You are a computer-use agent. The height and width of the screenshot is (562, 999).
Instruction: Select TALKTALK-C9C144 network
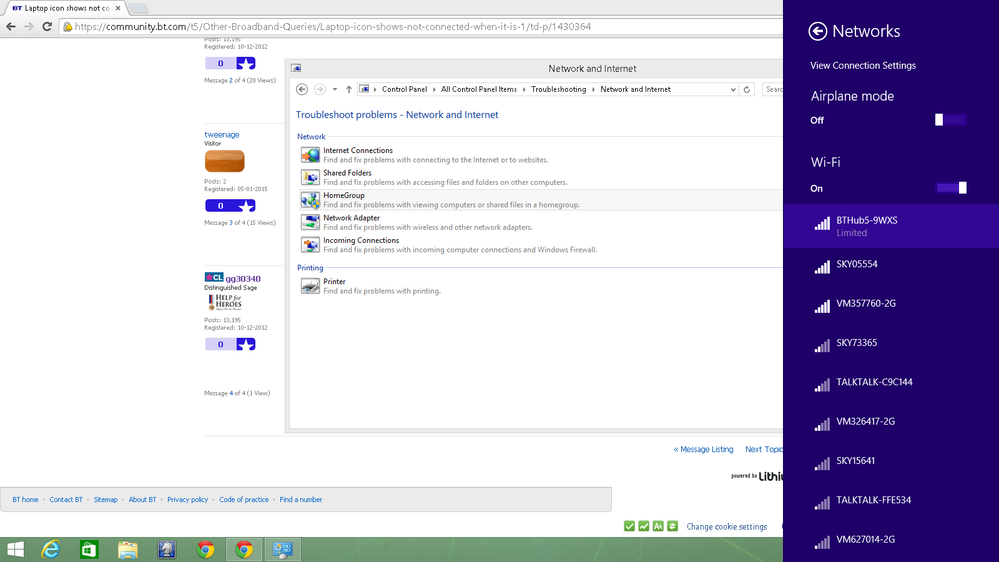click(891, 382)
